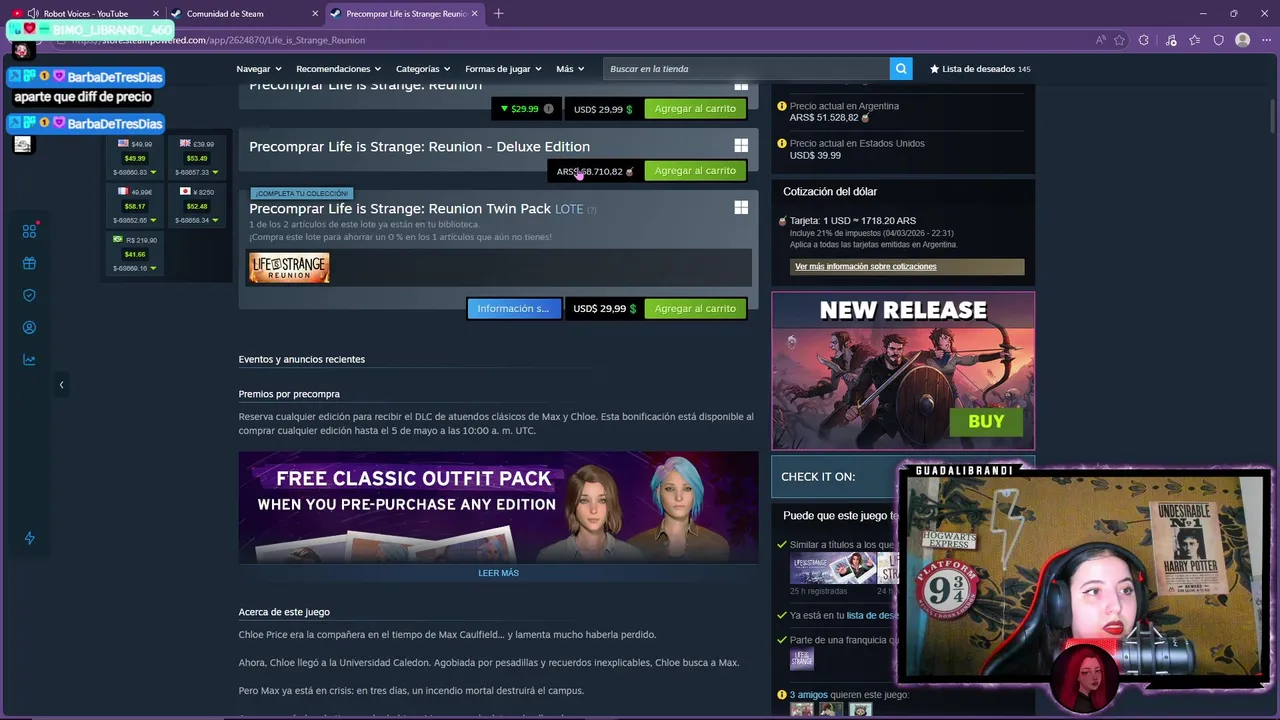Click the Japan flag price tile

click(x=196, y=206)
